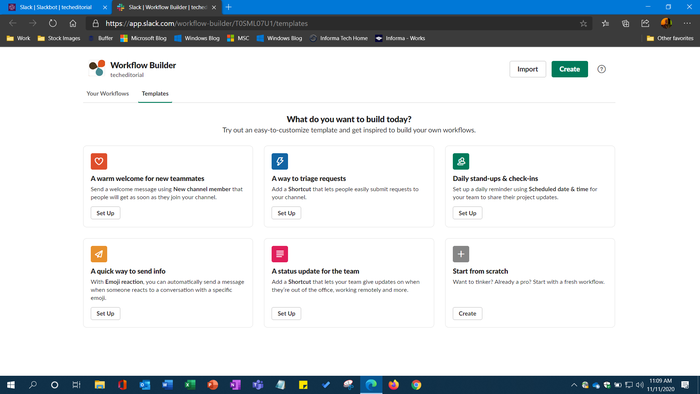
Task: View site information lock icon
Action: click(x=96, y=23)
